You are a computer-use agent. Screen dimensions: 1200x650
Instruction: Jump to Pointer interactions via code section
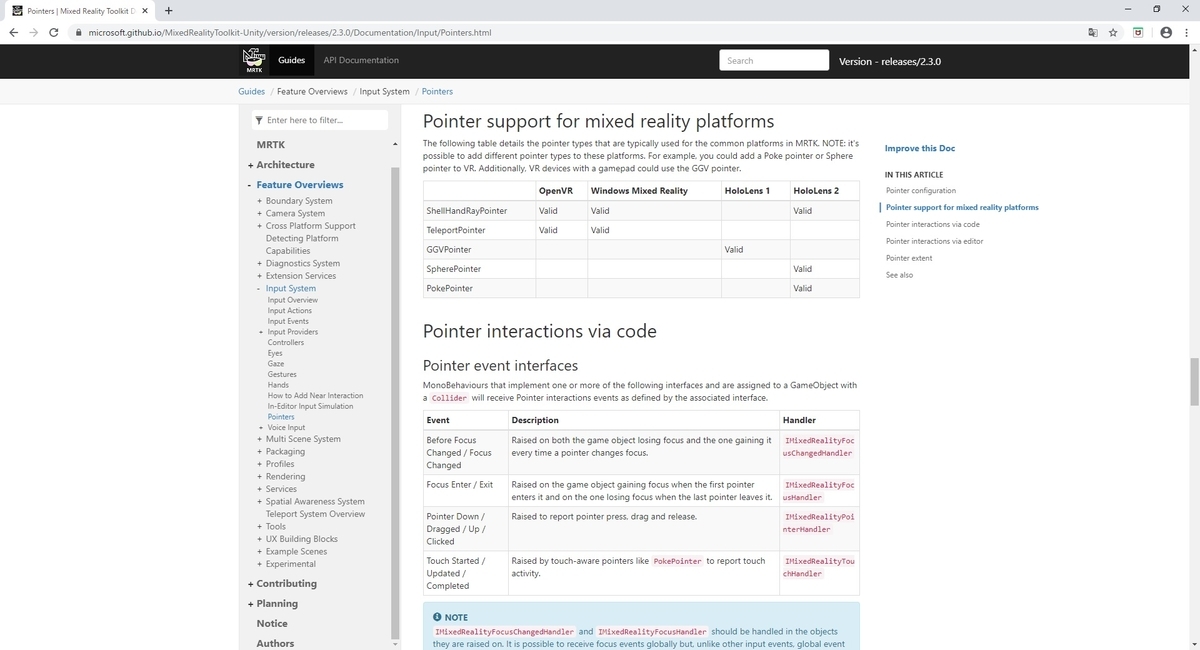click(x=933, y=224)
